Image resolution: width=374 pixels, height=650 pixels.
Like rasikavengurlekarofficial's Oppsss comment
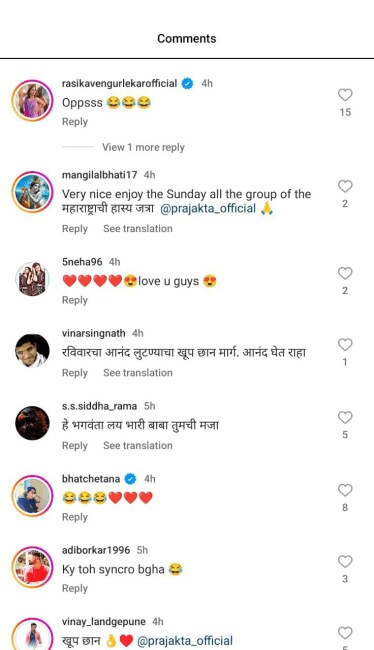tap(345, 95)
